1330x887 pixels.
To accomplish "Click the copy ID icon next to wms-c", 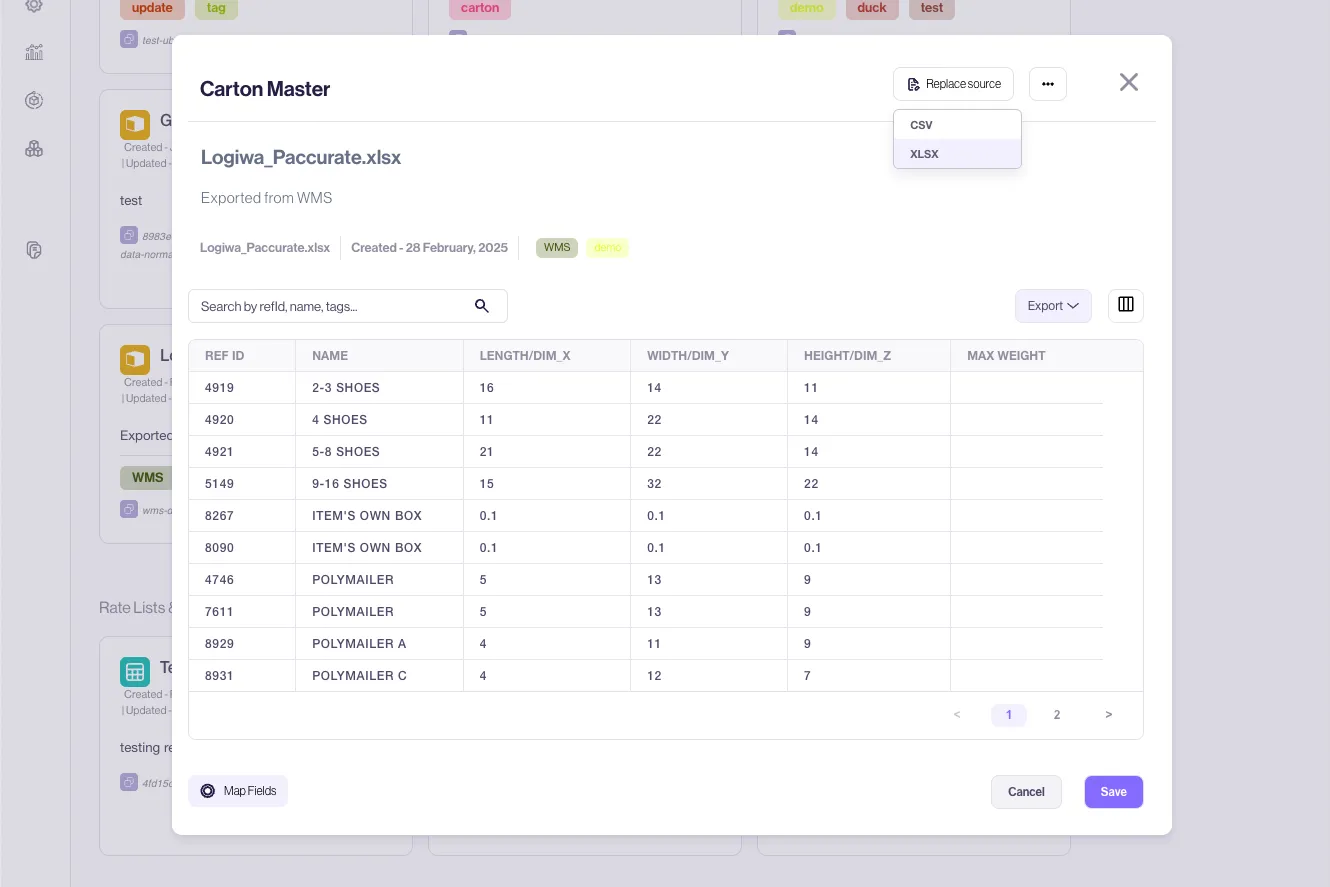I will coord(129,510).
